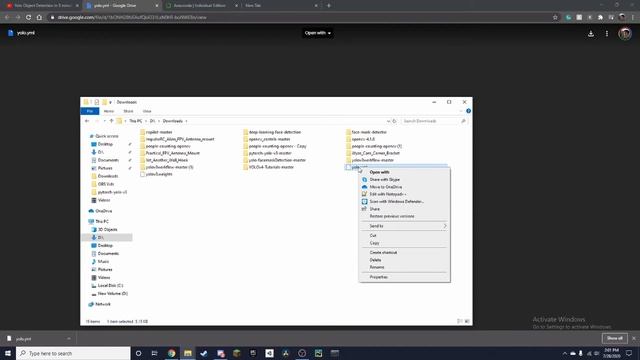Select the face-mask-detector folder
This screenshot has height=360, width=640.
(x=369, y=132)
